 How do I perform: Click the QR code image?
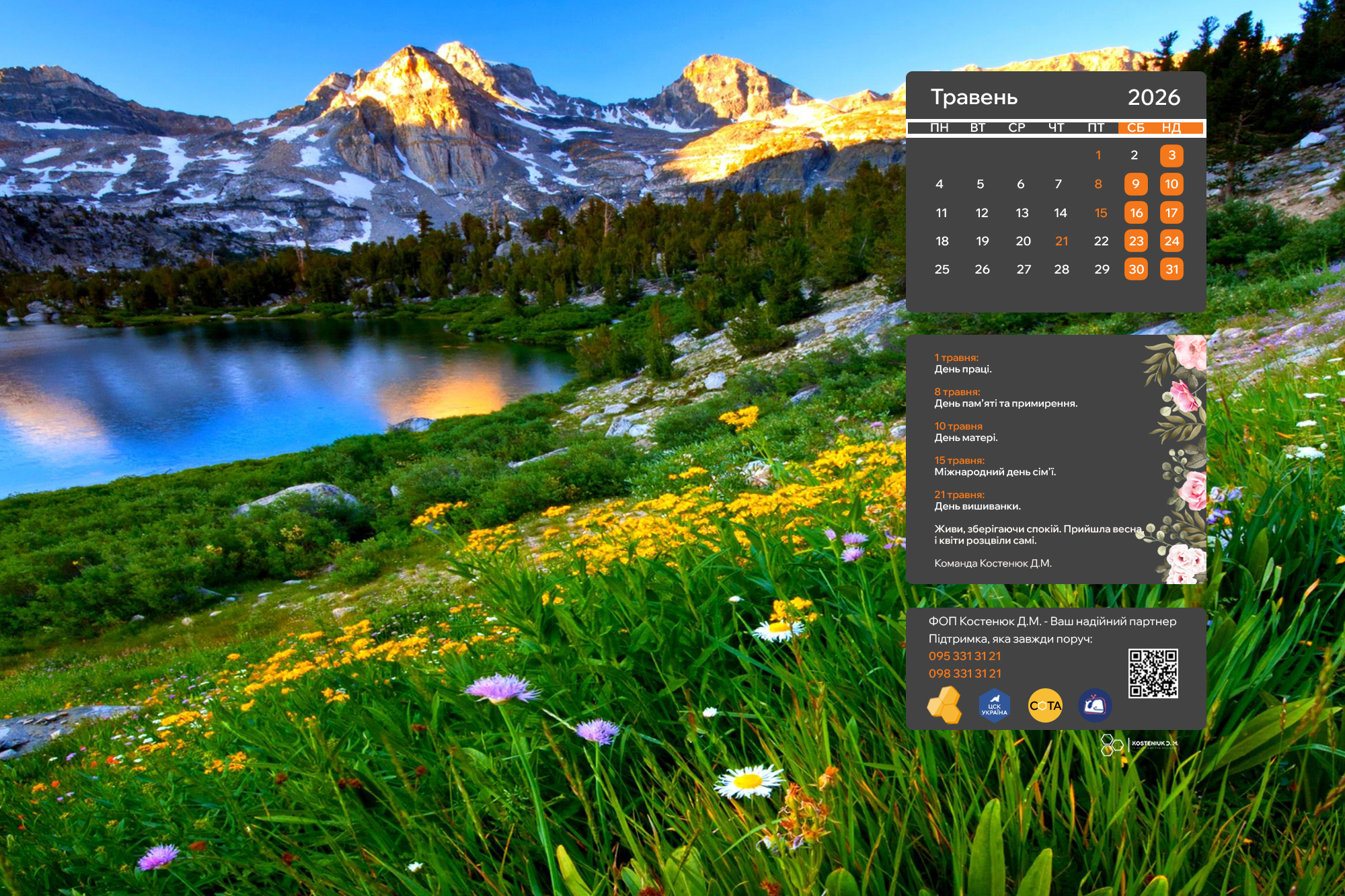click(x=1153, y=674)
